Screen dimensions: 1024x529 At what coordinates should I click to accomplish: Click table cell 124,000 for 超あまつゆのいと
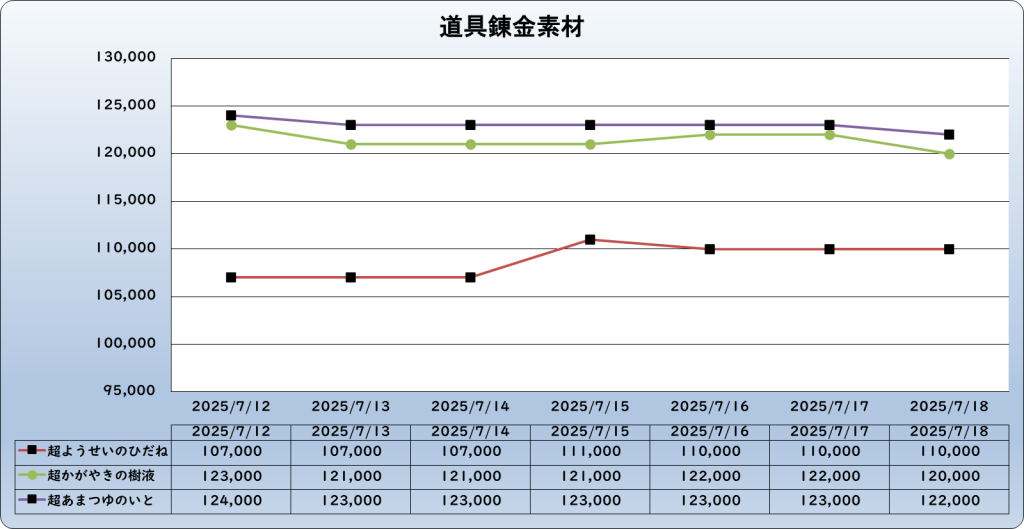pyautogui.click(x=231, y=501)
